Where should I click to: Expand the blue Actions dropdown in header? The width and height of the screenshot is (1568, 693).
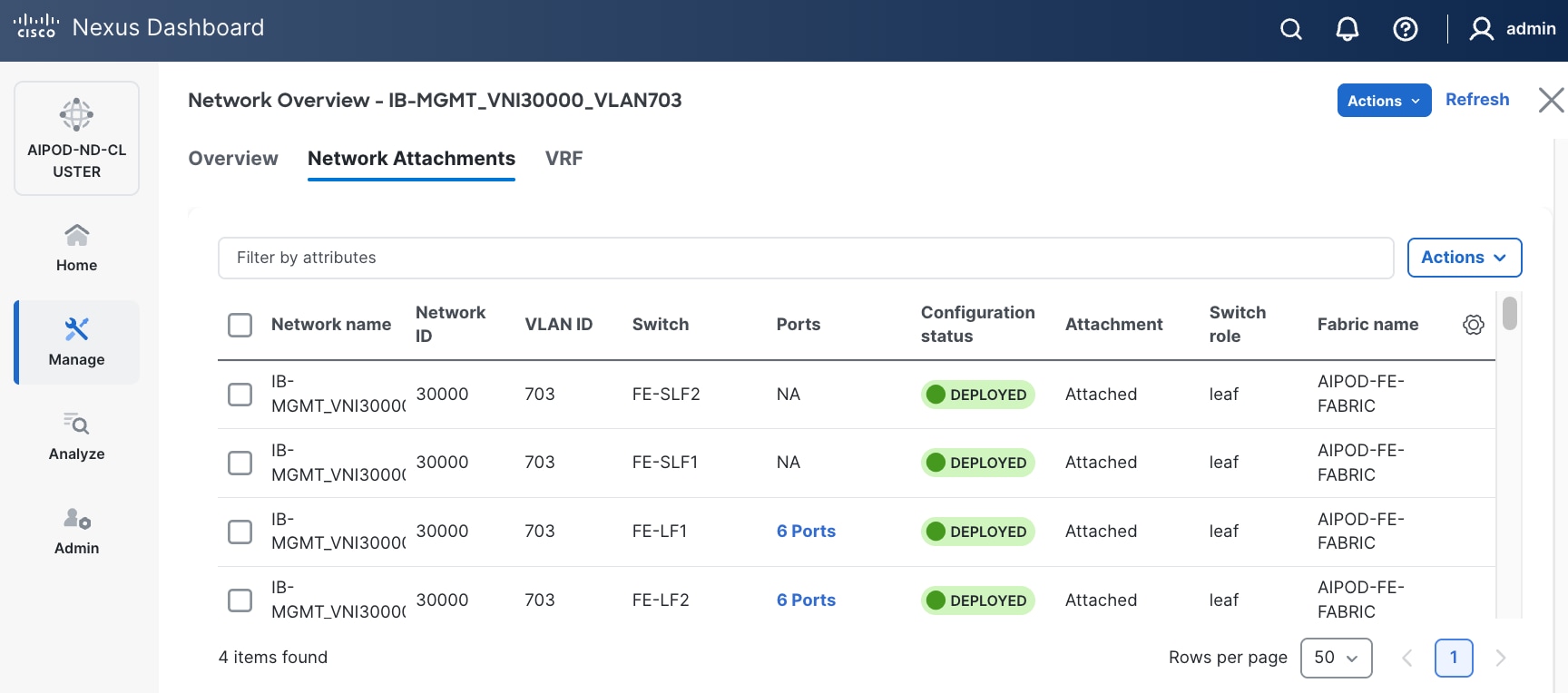click(1384, 101)
